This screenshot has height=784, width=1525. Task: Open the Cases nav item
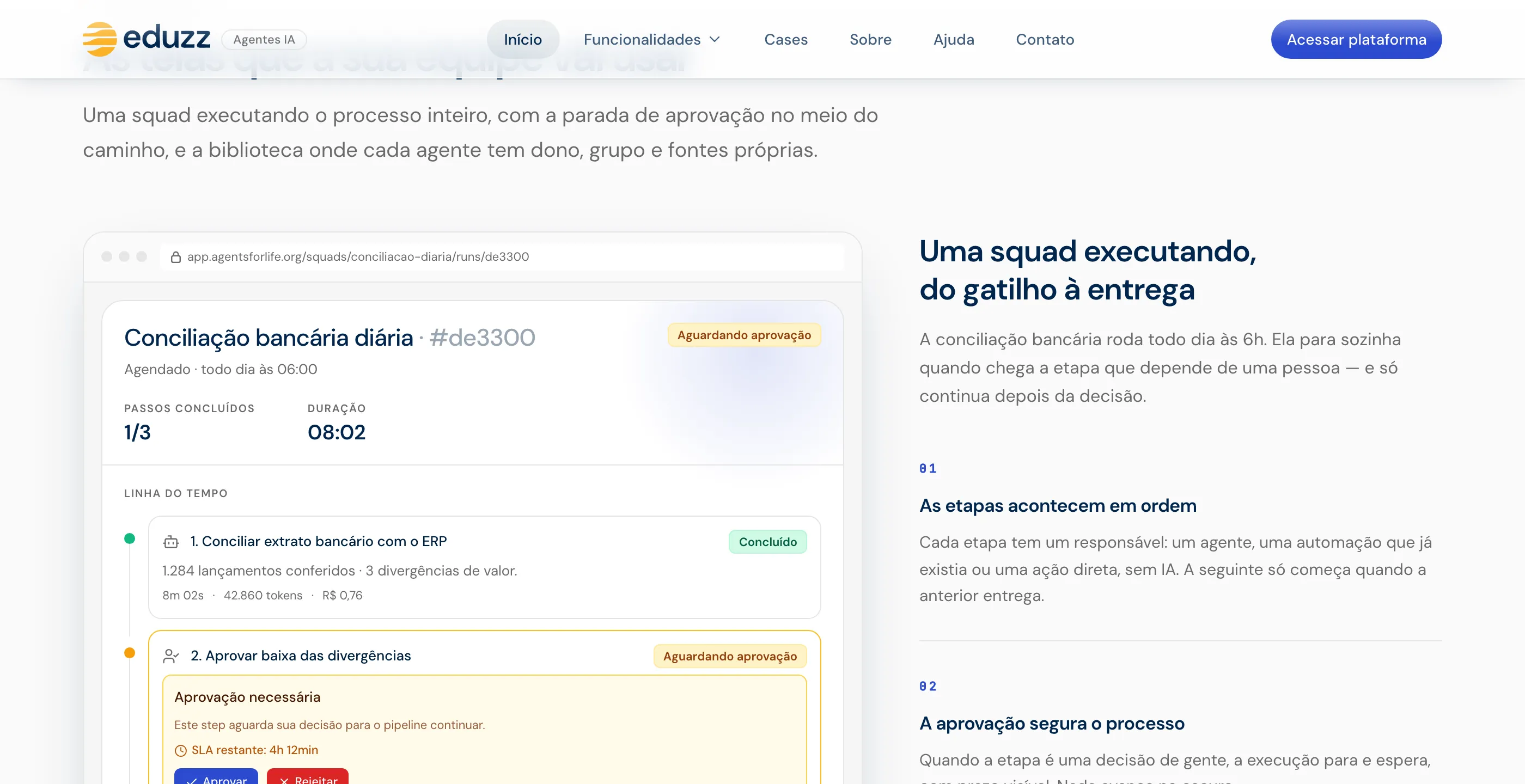[785, 39]
